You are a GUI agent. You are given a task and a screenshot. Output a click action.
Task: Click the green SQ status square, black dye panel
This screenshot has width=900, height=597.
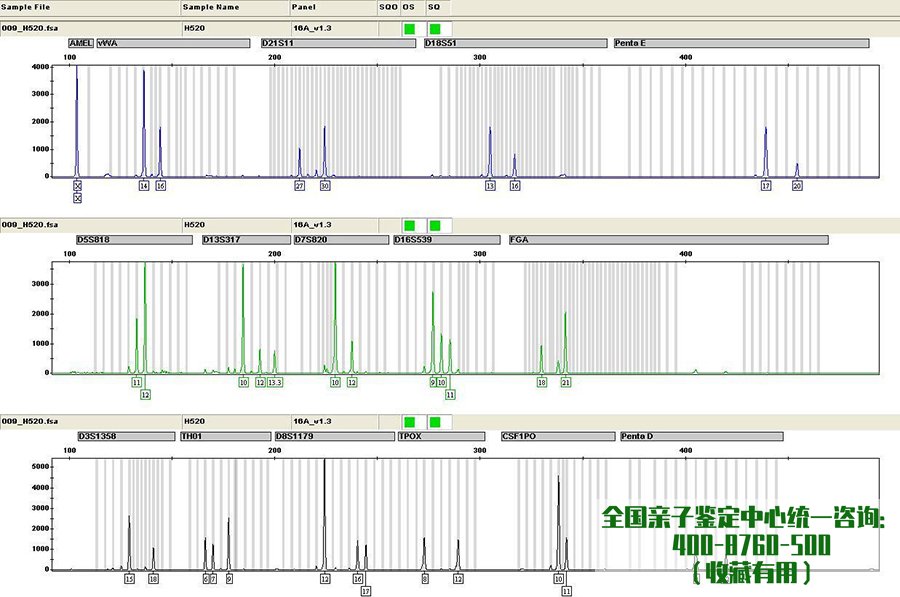[x=435, y=422]
